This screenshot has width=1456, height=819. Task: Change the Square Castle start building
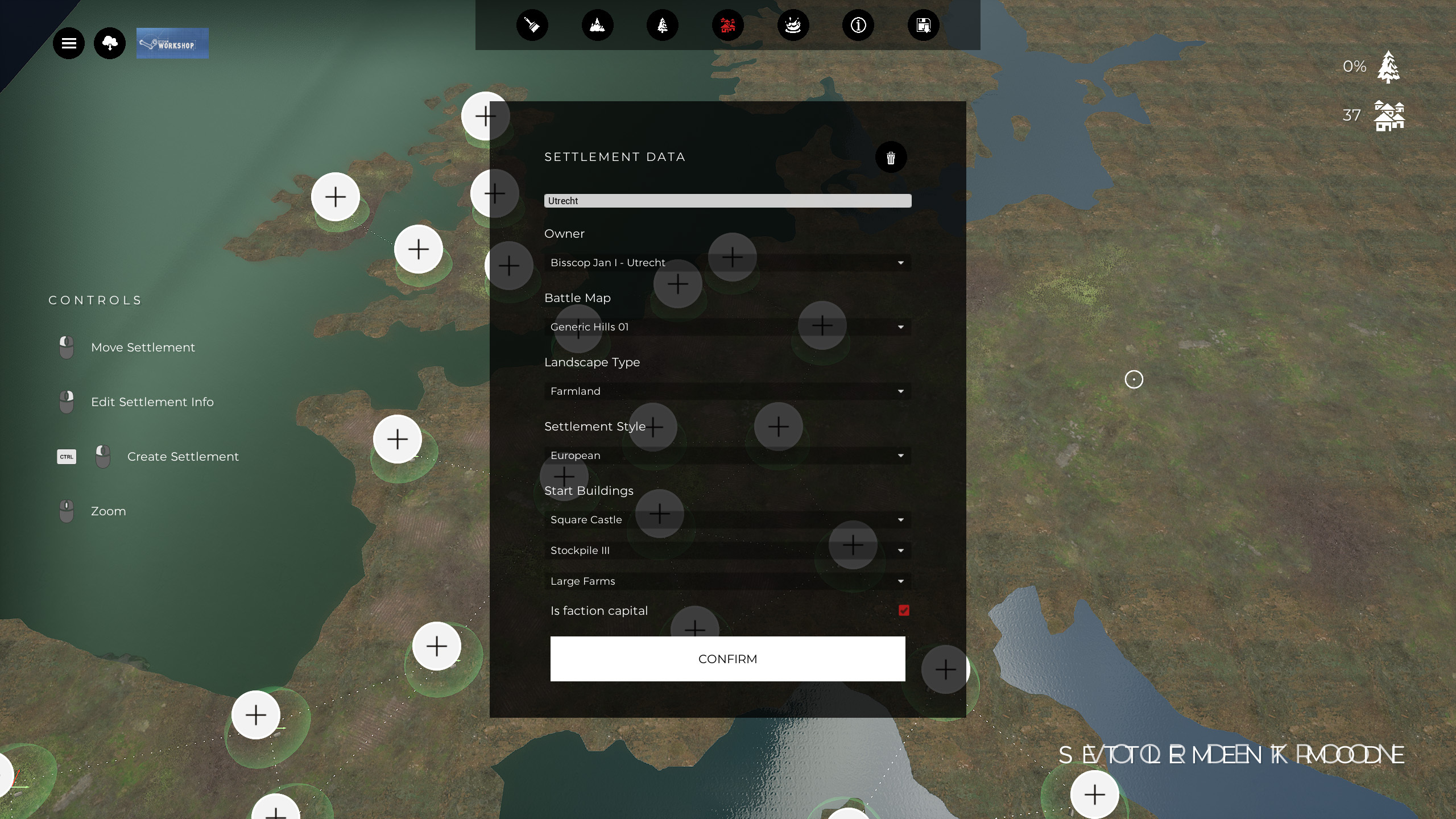[727, 520]
